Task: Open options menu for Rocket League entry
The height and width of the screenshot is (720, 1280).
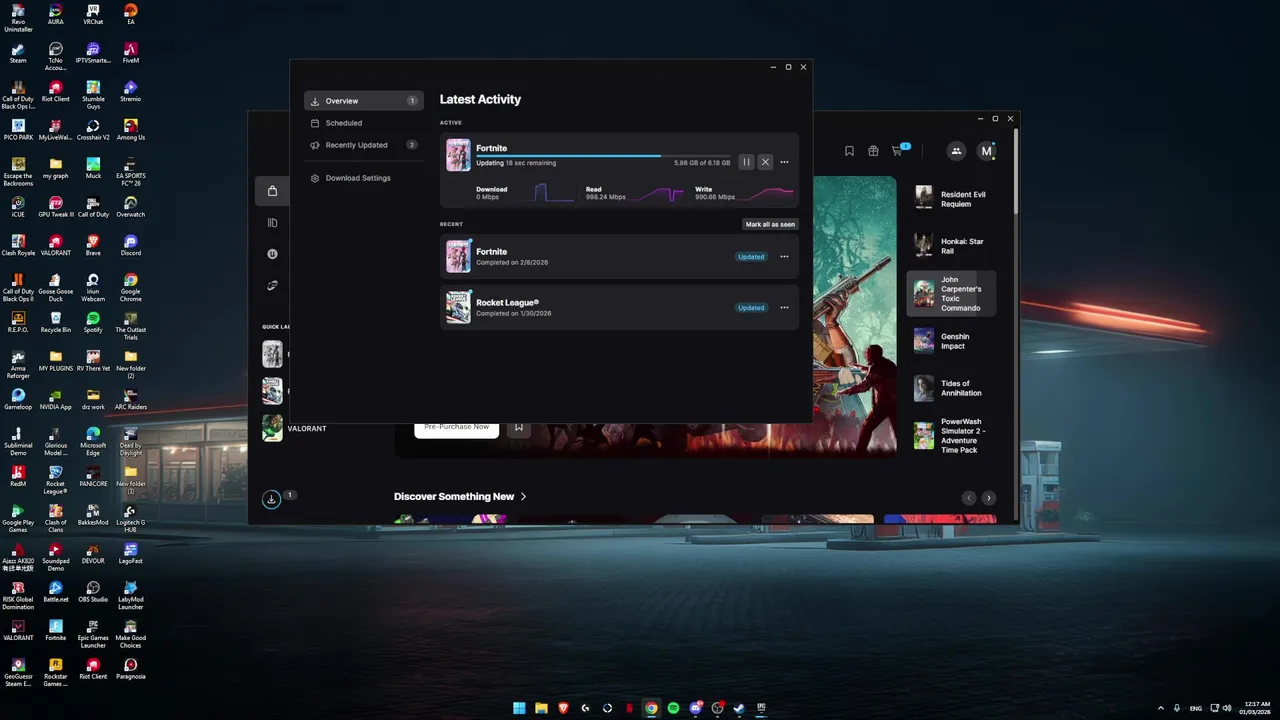Action: 784,308
